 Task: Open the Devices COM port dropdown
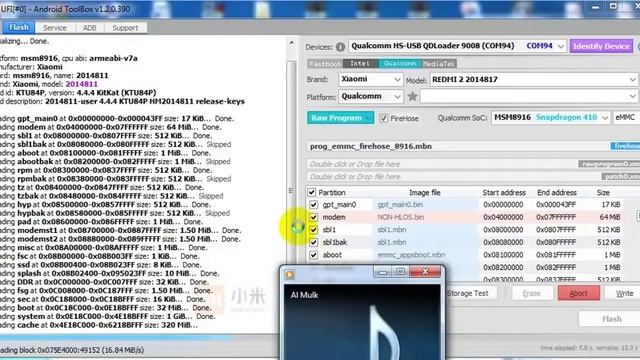coord(561,46)
